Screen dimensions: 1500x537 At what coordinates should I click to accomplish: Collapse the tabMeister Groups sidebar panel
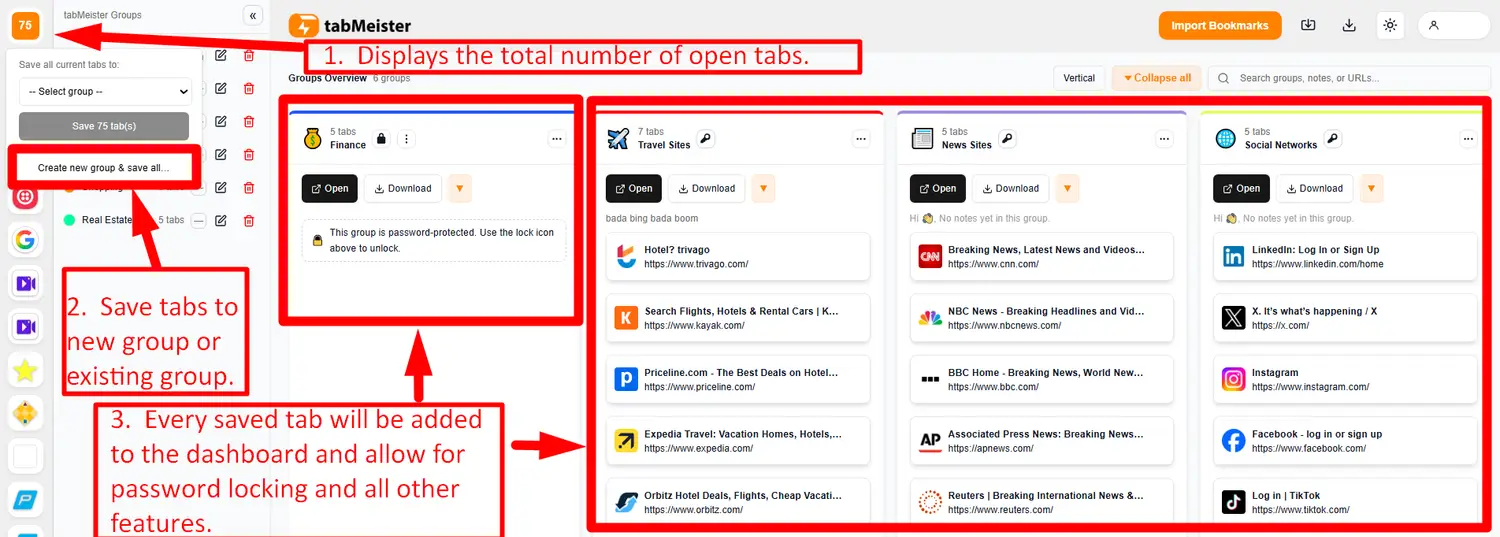click(x=252, y=15)
